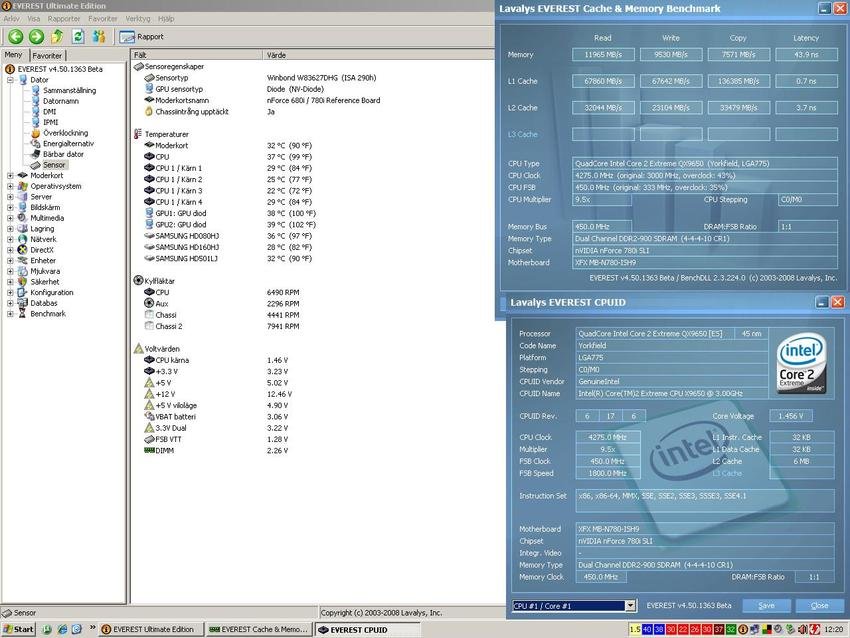Click Close in the EVEREST CPUID window
Screen dimensions: 850x638
[x=819, y=605]
